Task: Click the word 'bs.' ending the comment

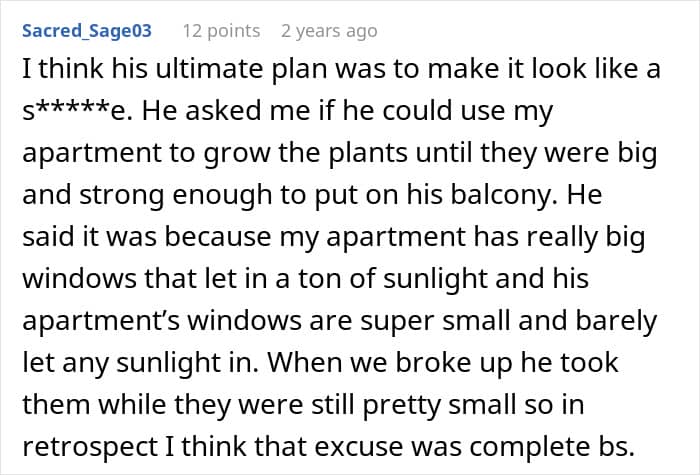Action: (x=616, y=446)
